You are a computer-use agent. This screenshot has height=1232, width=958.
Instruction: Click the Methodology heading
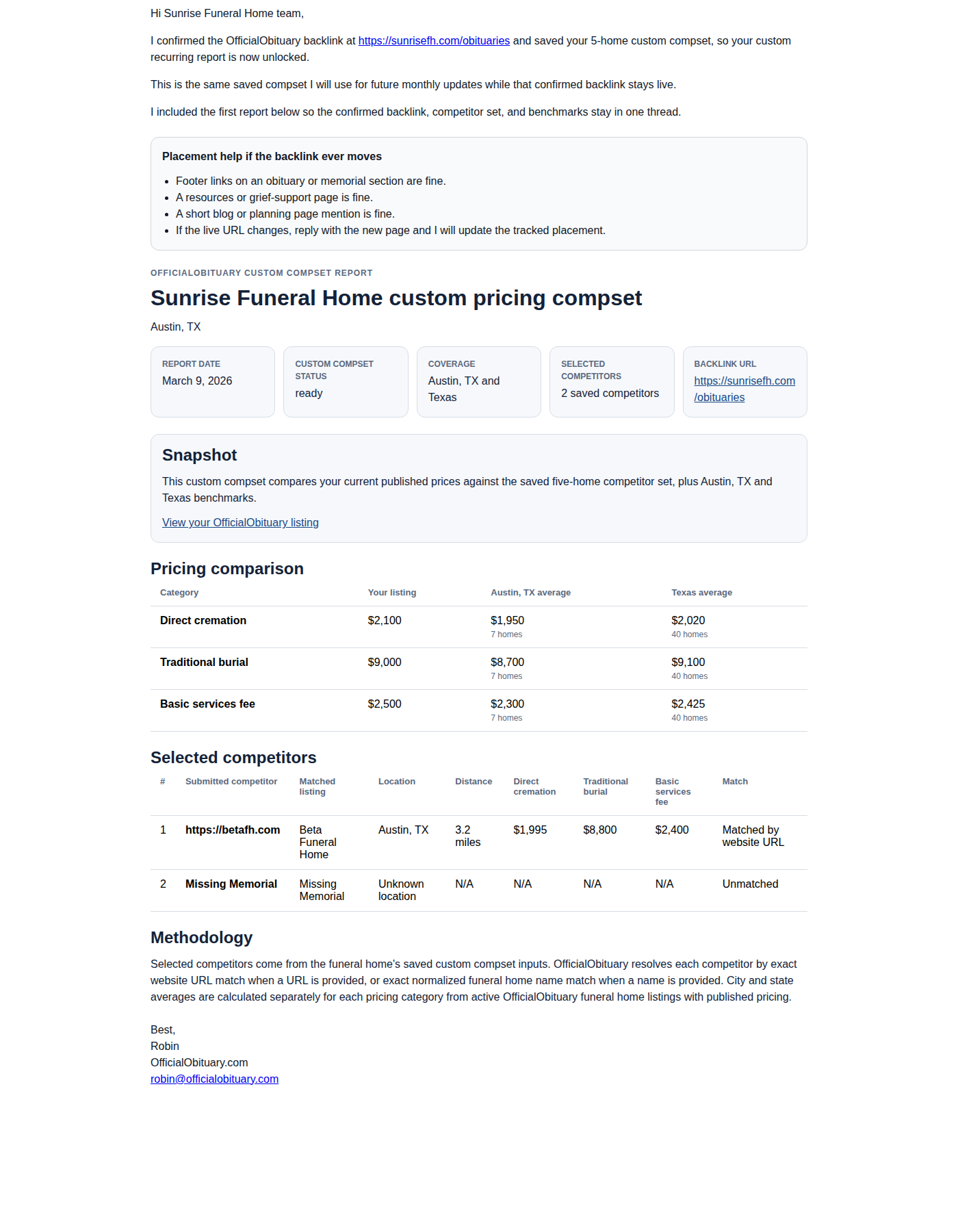pyautogui.click(x=201, y=938)
